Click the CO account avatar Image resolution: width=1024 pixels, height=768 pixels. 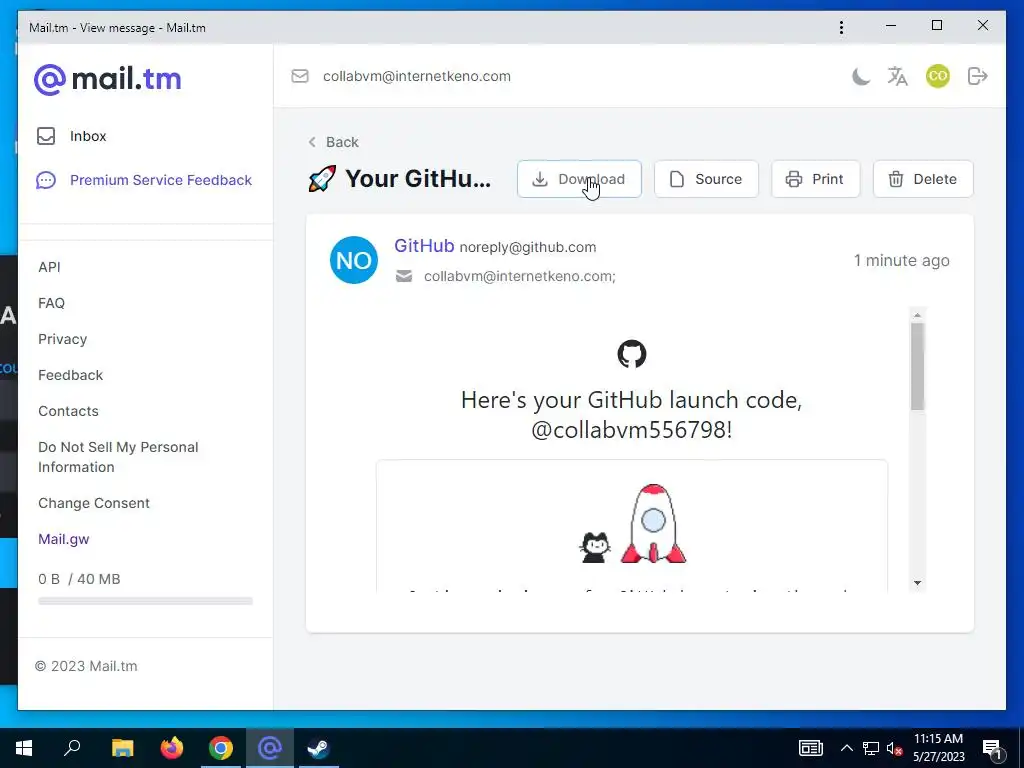coord(938,76)
